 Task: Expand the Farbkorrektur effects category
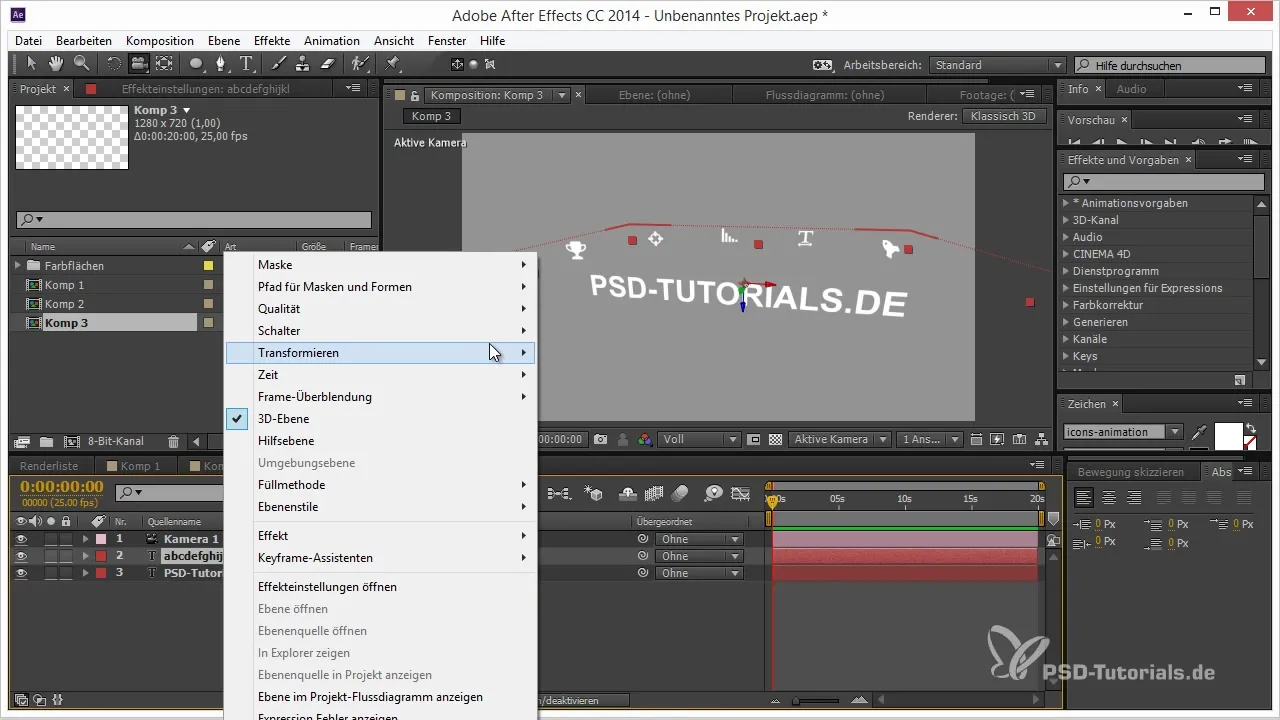click(x=1066, y=305)
